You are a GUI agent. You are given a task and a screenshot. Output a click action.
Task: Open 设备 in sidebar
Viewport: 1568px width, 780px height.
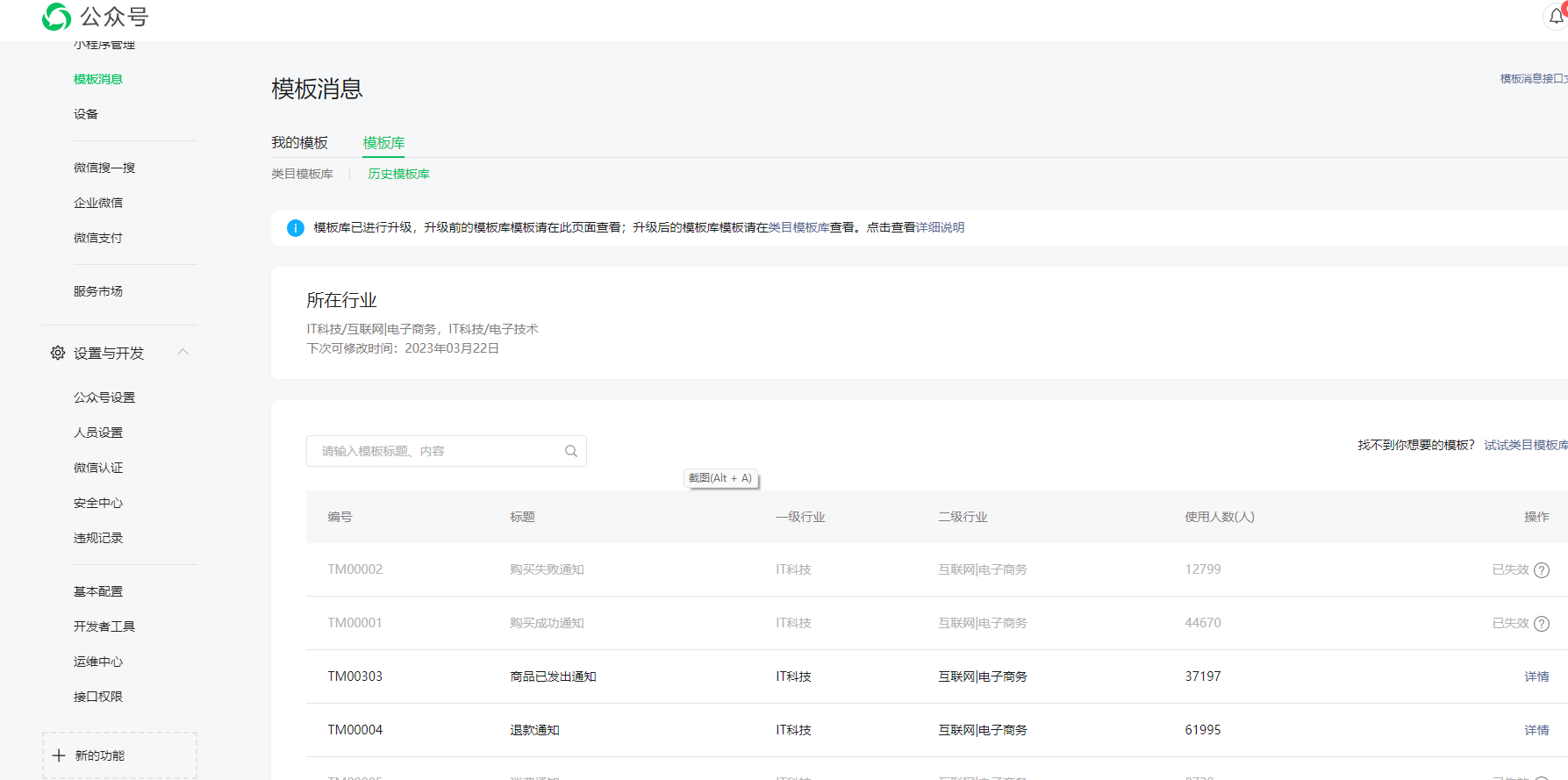(x=86, y=114)
